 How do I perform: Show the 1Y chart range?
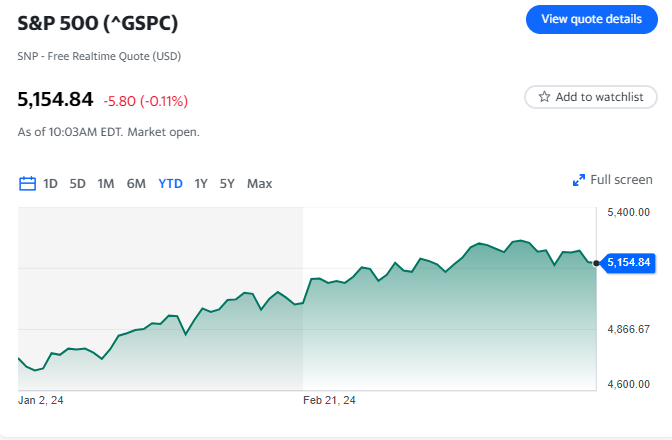coord(201,183)
